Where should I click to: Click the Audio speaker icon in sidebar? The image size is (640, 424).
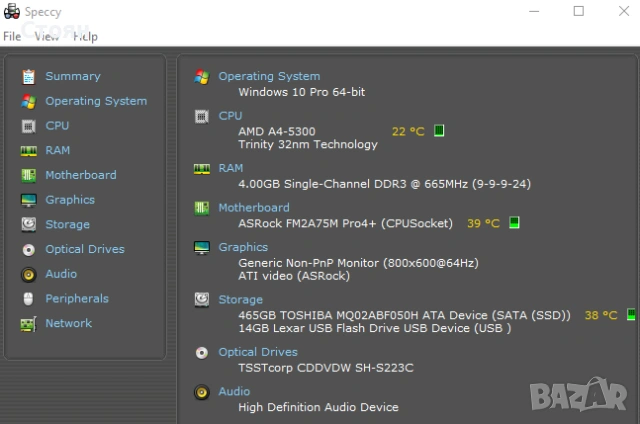[29, 275]
